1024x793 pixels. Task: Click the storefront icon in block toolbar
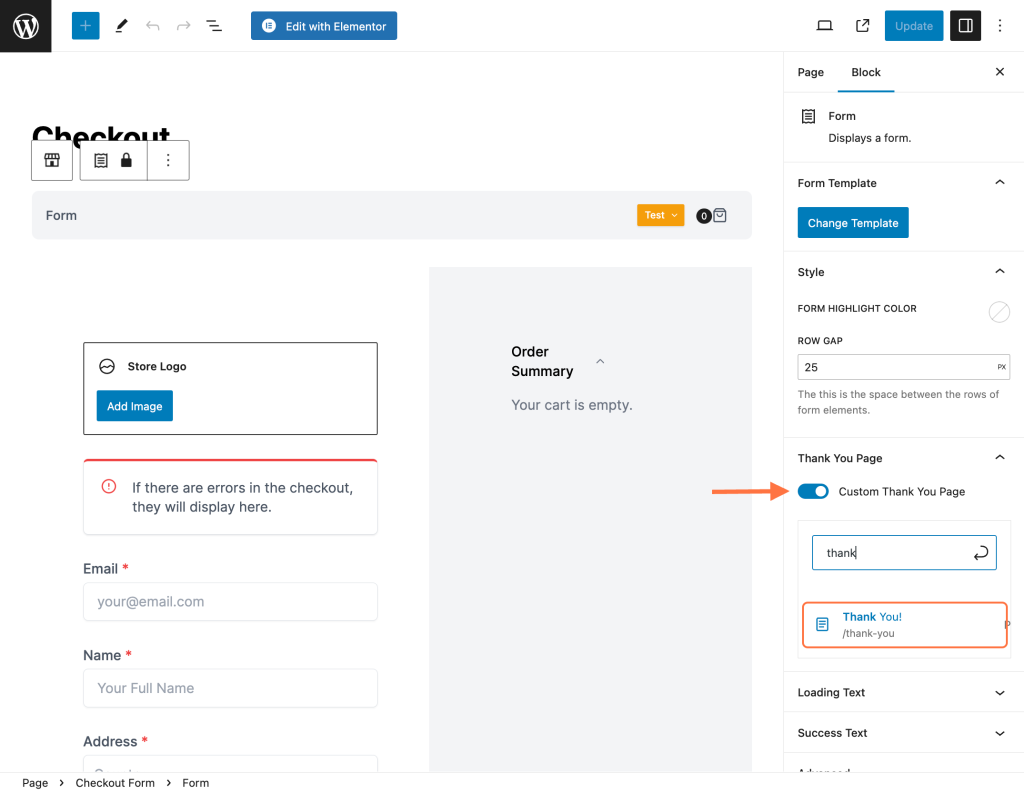coord(52,160)
